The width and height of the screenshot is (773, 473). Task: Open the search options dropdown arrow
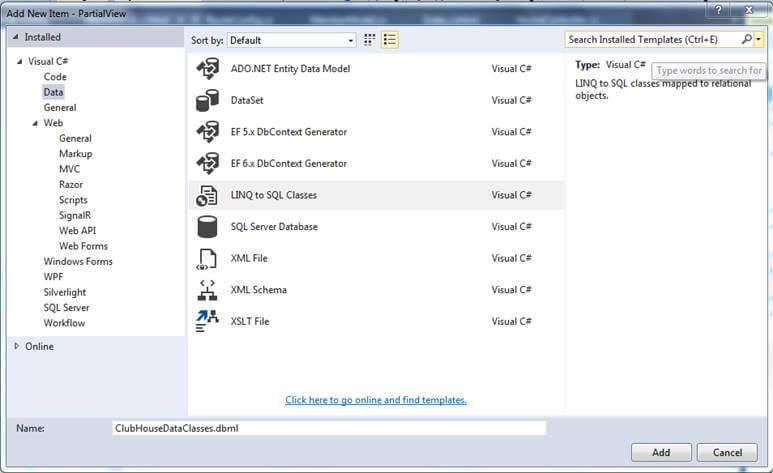759,39
